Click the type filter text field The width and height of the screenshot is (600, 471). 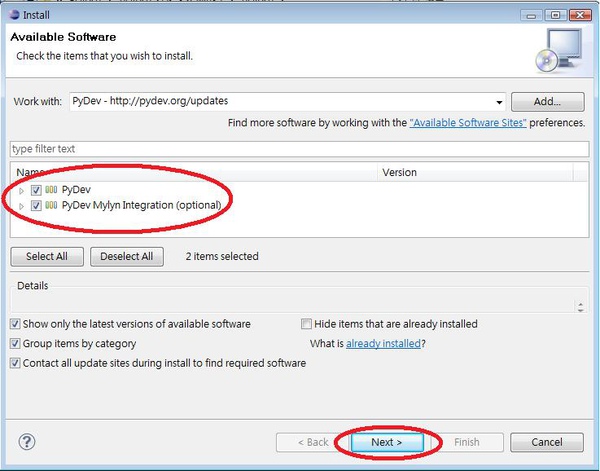coord(299,149)
